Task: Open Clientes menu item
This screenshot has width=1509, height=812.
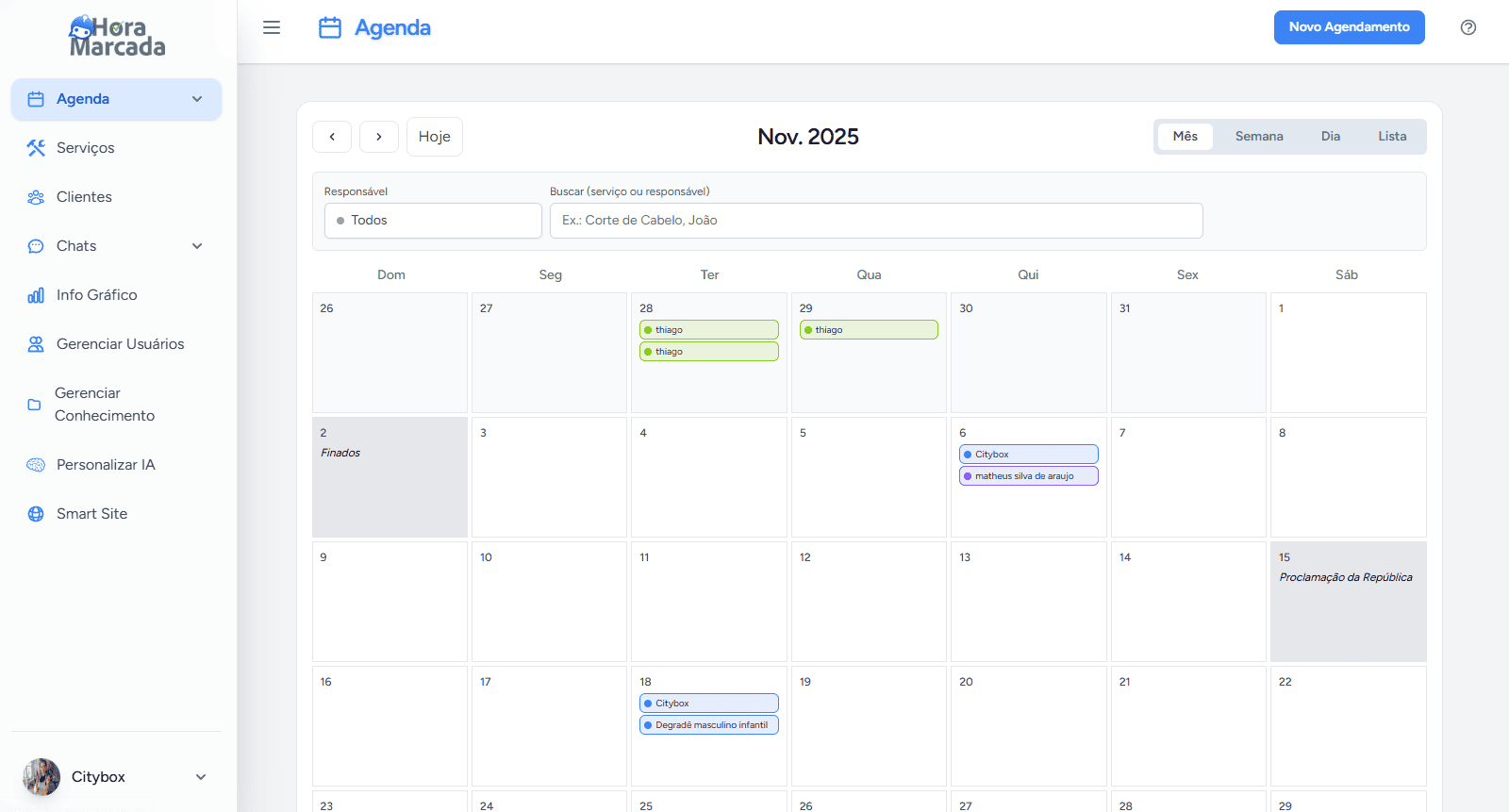Action: [84, 197]
